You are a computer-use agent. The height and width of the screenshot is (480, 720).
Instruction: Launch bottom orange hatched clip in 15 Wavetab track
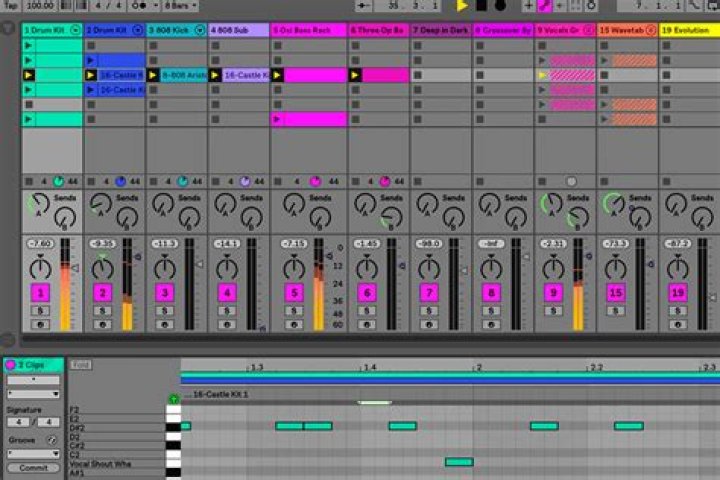click(605, 119)
